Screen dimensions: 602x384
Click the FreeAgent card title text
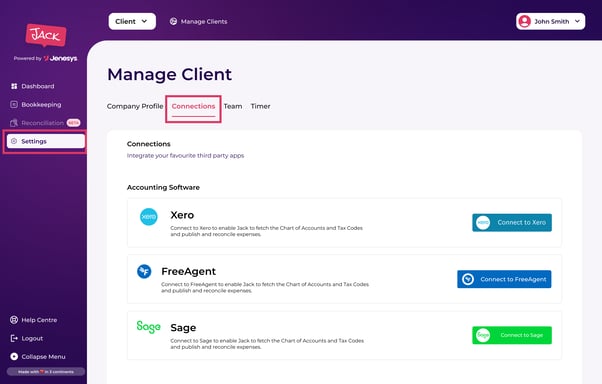pyautogui.click(x=189, y=271)
